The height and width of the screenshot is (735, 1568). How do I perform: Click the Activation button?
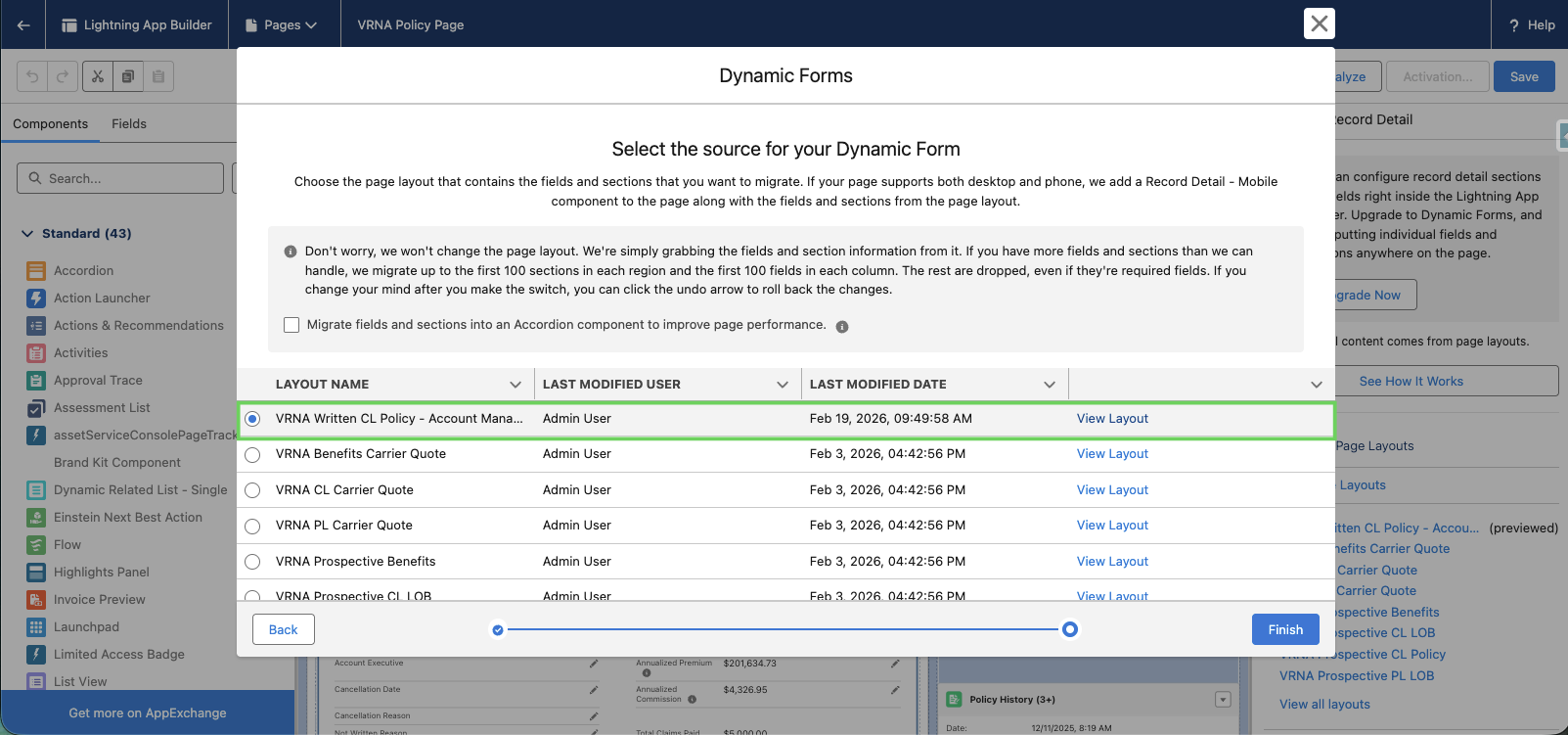click(x=1437, y=76)
